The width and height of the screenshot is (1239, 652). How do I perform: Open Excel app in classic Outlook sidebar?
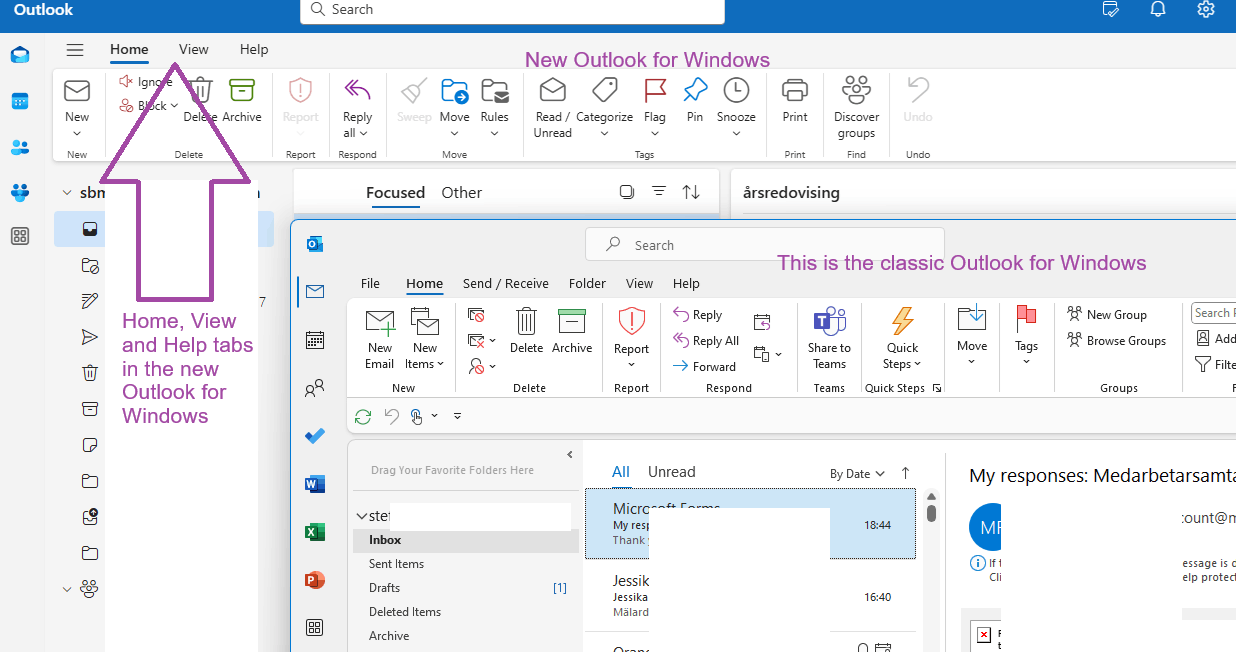tap(315, 532)
